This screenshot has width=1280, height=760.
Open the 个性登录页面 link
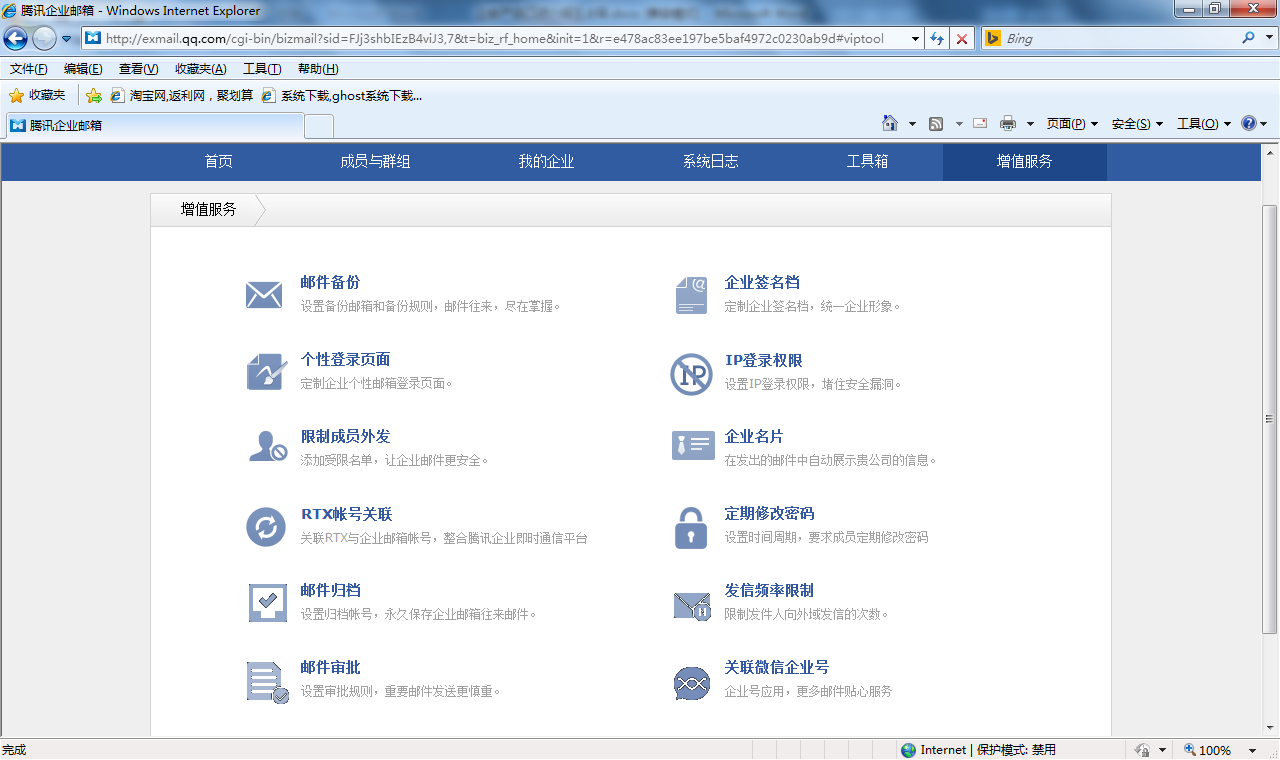click(345, 360)
